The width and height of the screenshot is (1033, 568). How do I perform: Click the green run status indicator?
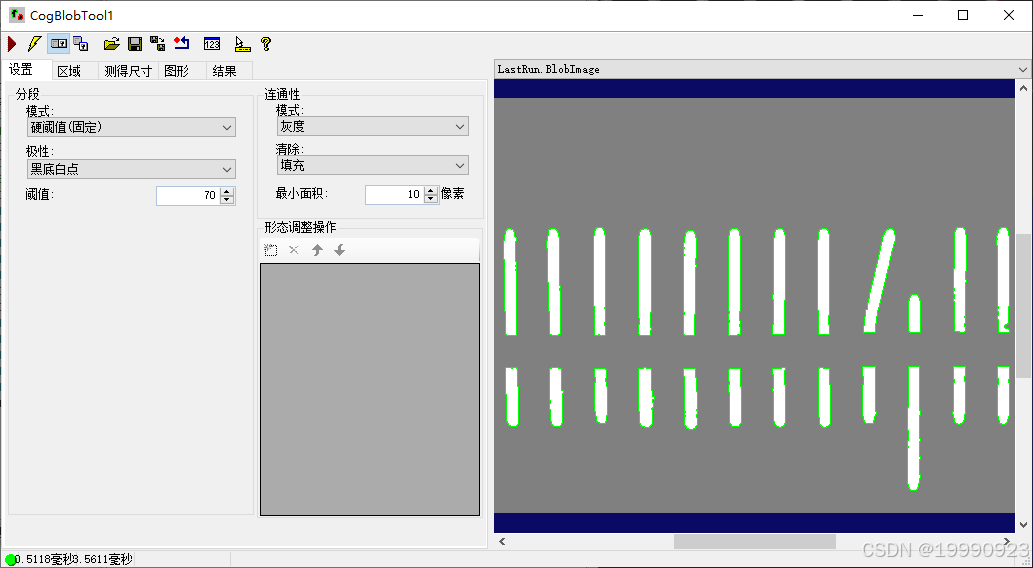click(10, 560)
